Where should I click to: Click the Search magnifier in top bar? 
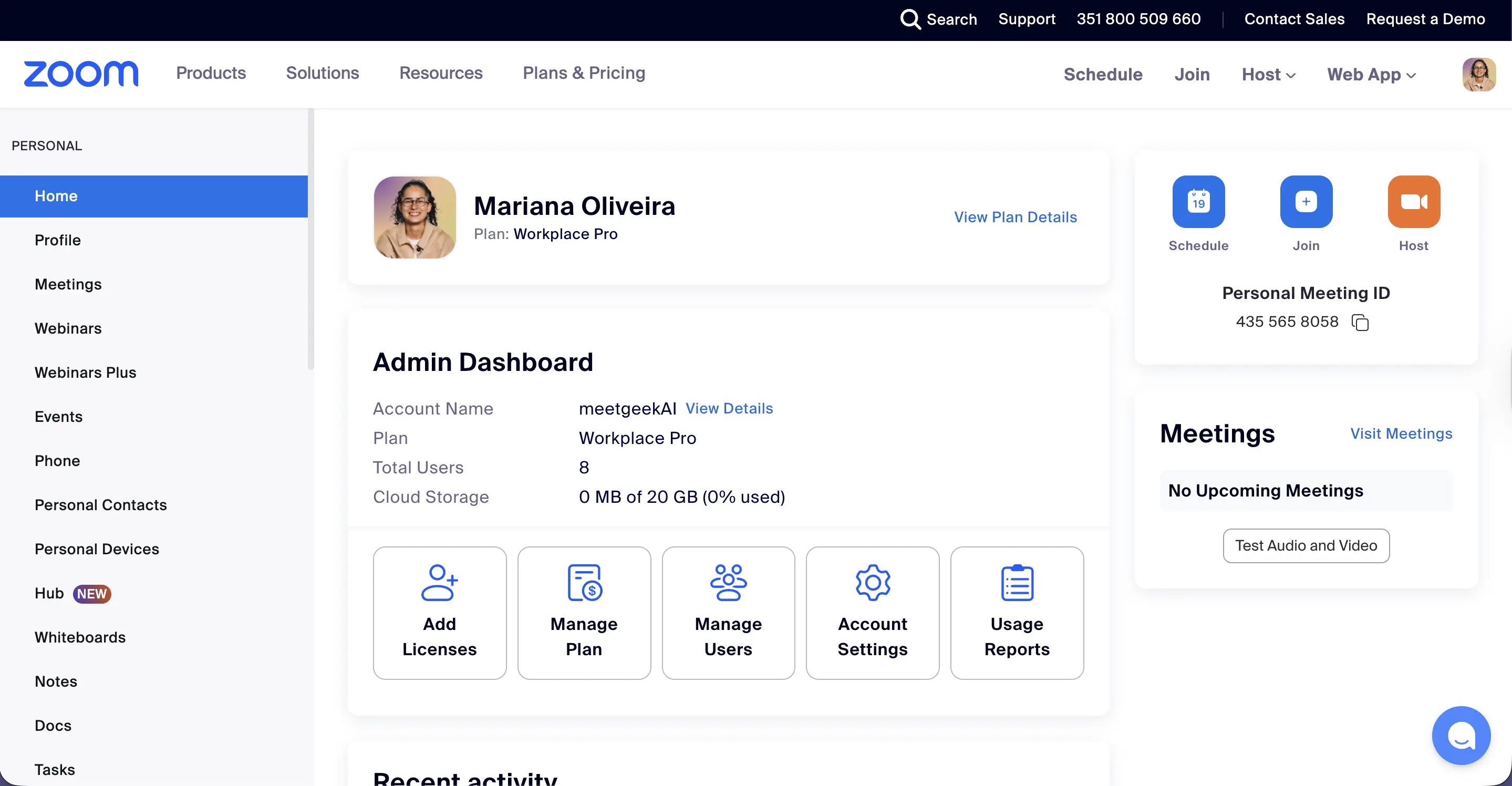coord(910,19)
